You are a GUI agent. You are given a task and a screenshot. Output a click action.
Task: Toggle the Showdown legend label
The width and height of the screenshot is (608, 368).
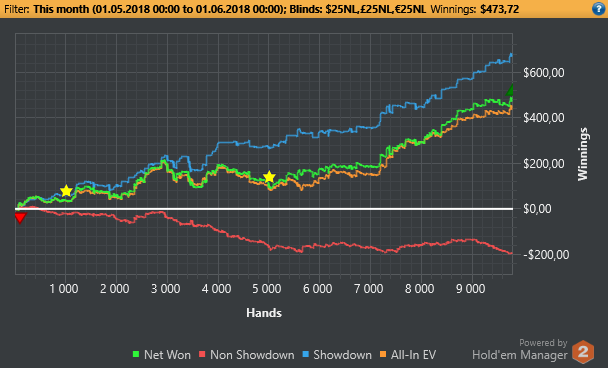point(342,355)
